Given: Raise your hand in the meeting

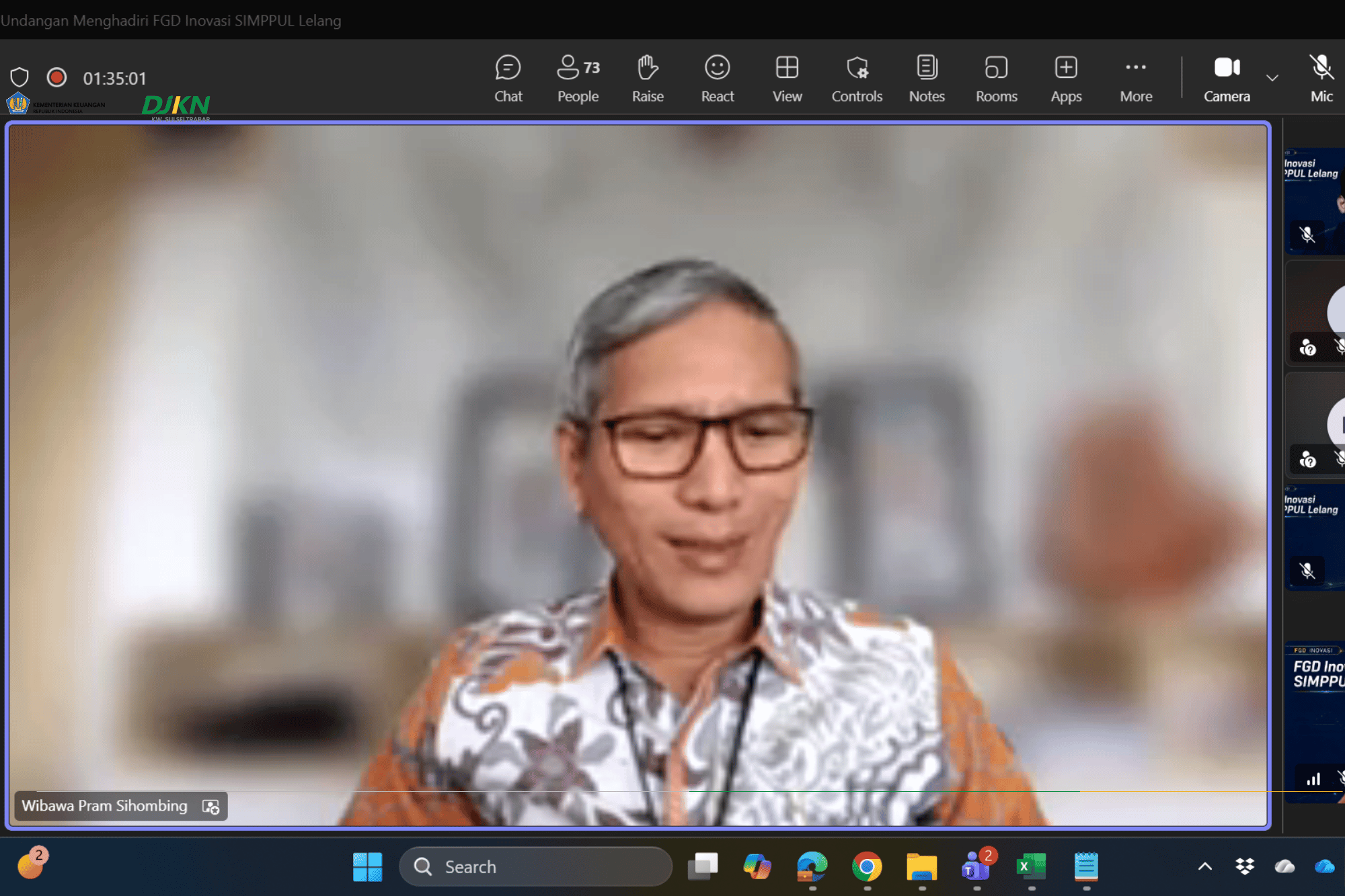Looking at the screenshot, I should point(648,79).
